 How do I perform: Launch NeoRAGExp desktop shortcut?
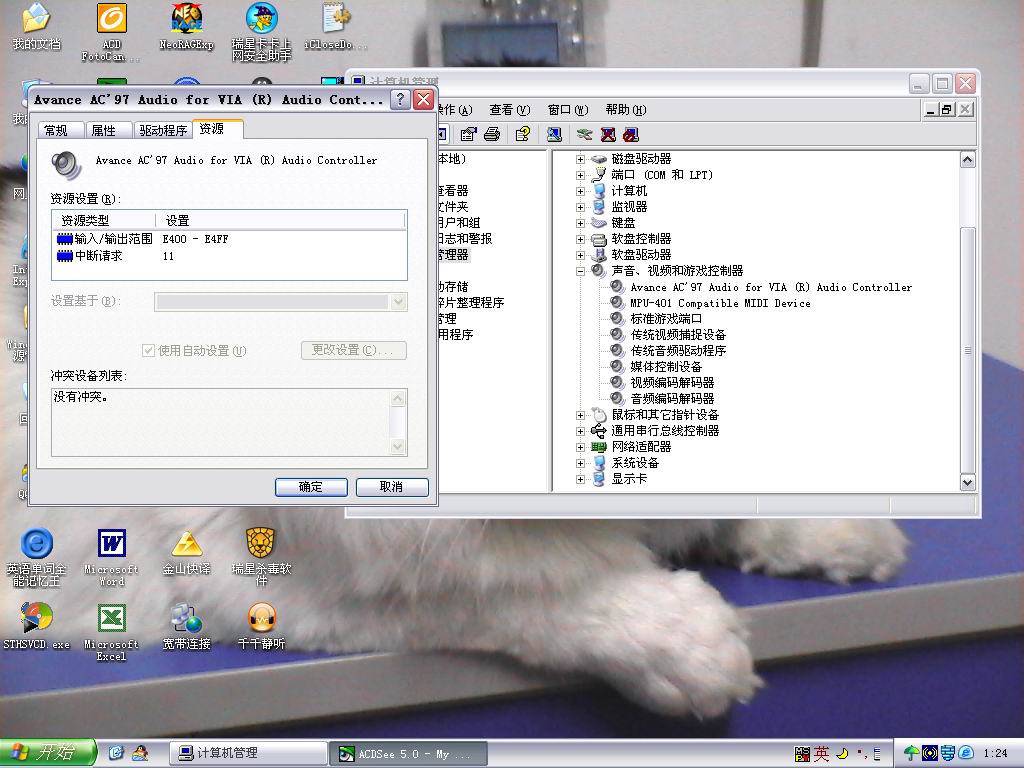pyautogui.click(x=187, y=26)
